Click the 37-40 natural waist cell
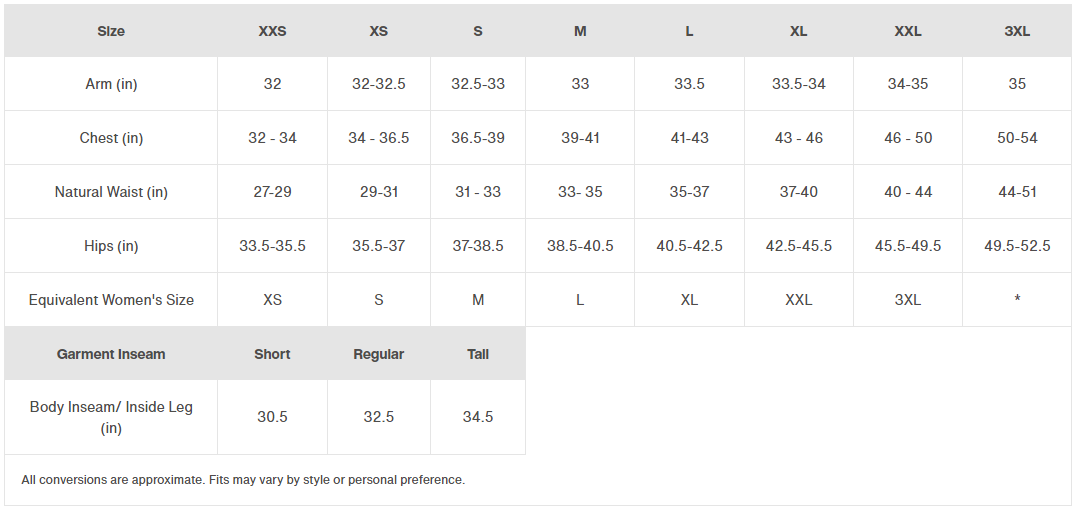This screenshot has width=1078, height=512. coord(799,192)
